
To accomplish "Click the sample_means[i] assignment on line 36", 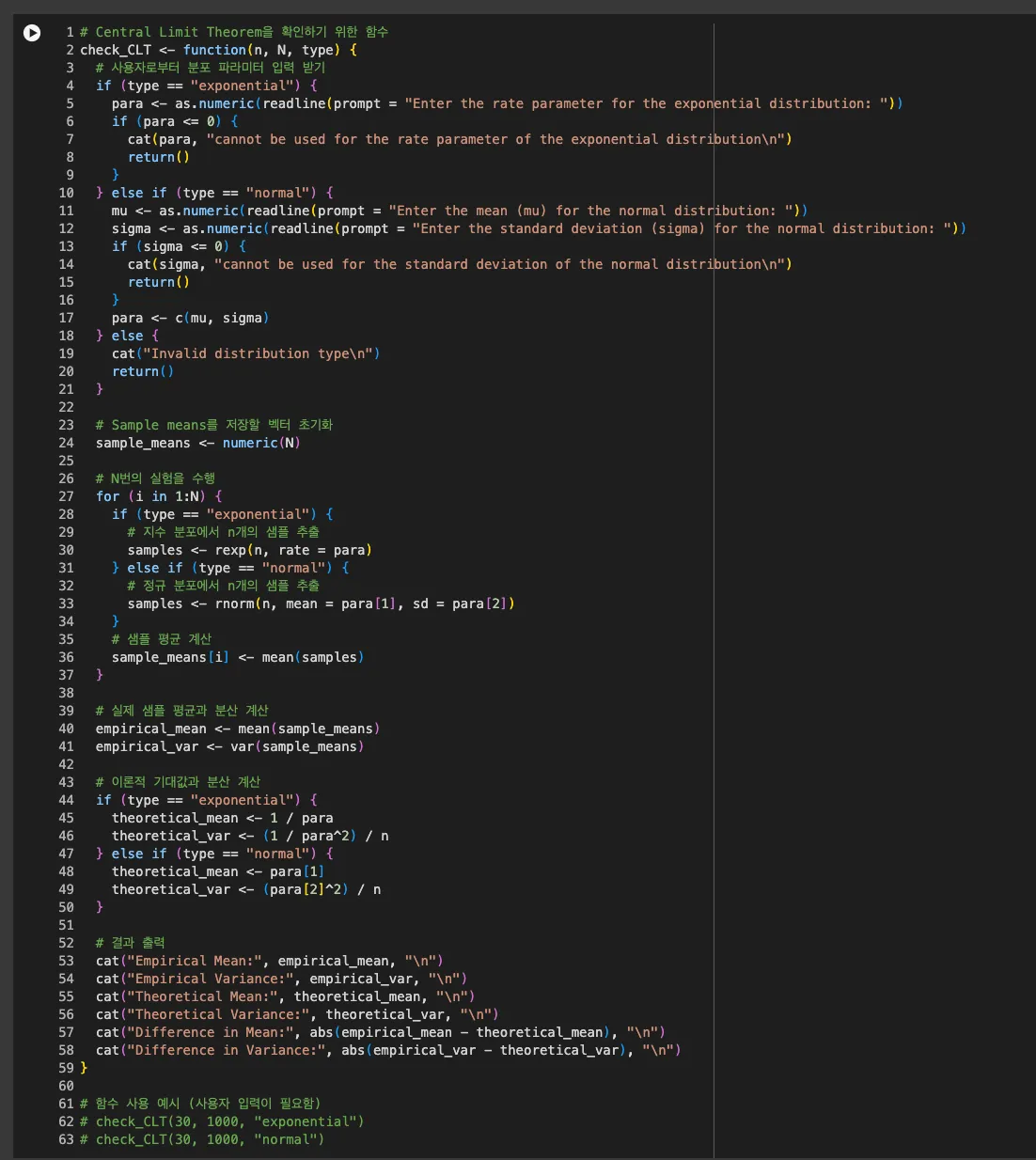I will 237,657.
